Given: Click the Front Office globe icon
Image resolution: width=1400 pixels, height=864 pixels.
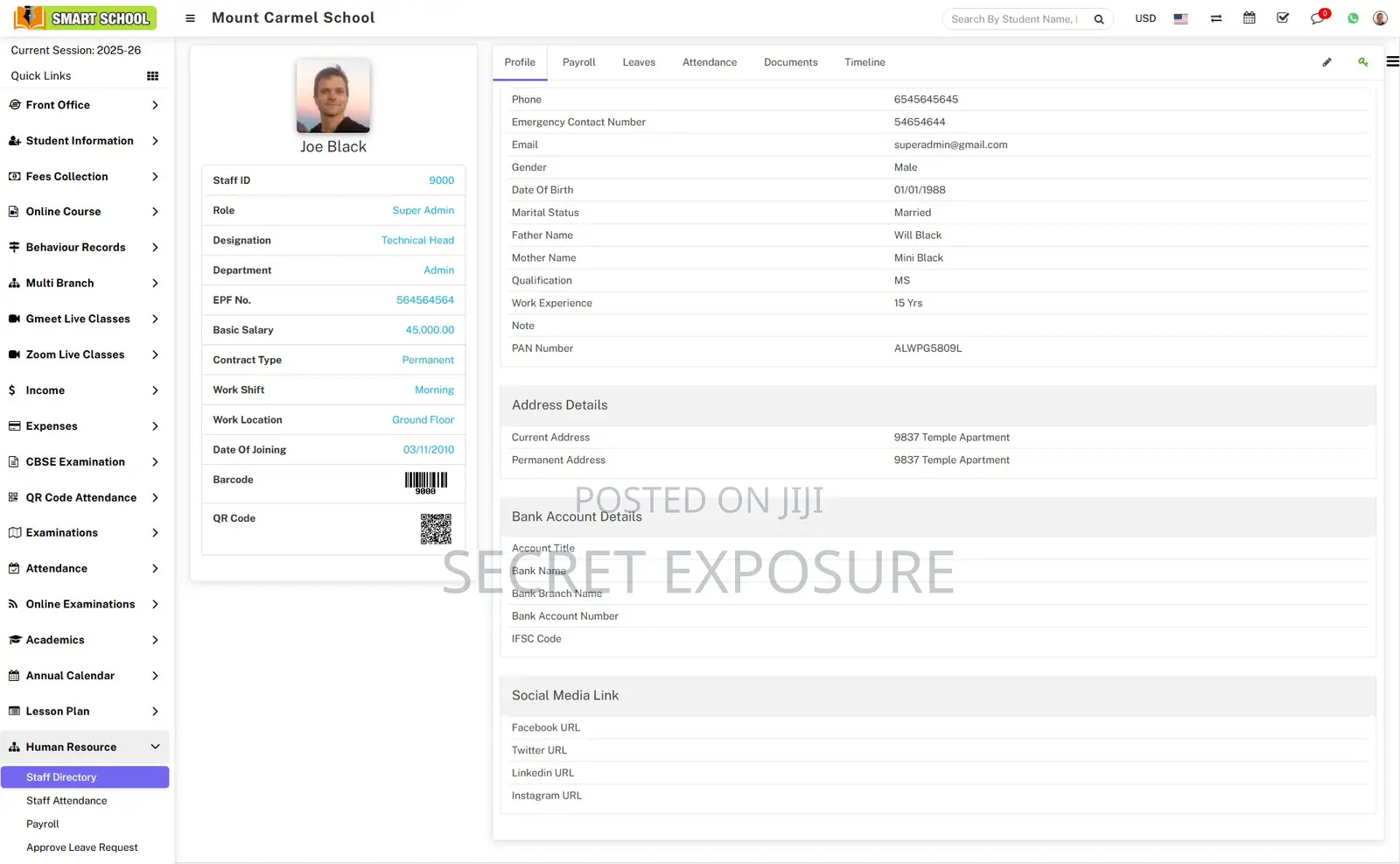Looking at the screenshot, I should [14, 105].
